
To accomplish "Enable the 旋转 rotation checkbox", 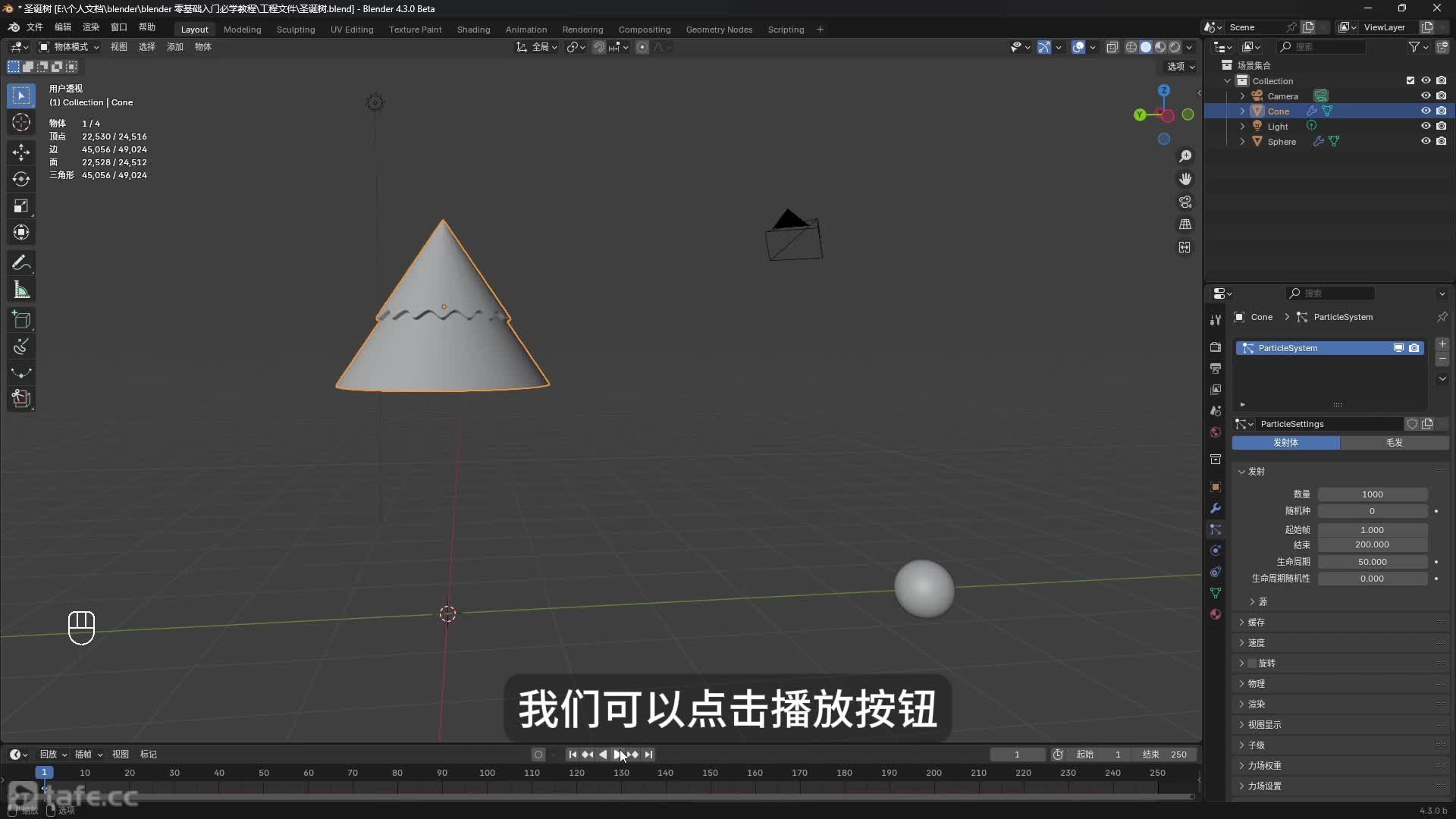I will 1253,664.
